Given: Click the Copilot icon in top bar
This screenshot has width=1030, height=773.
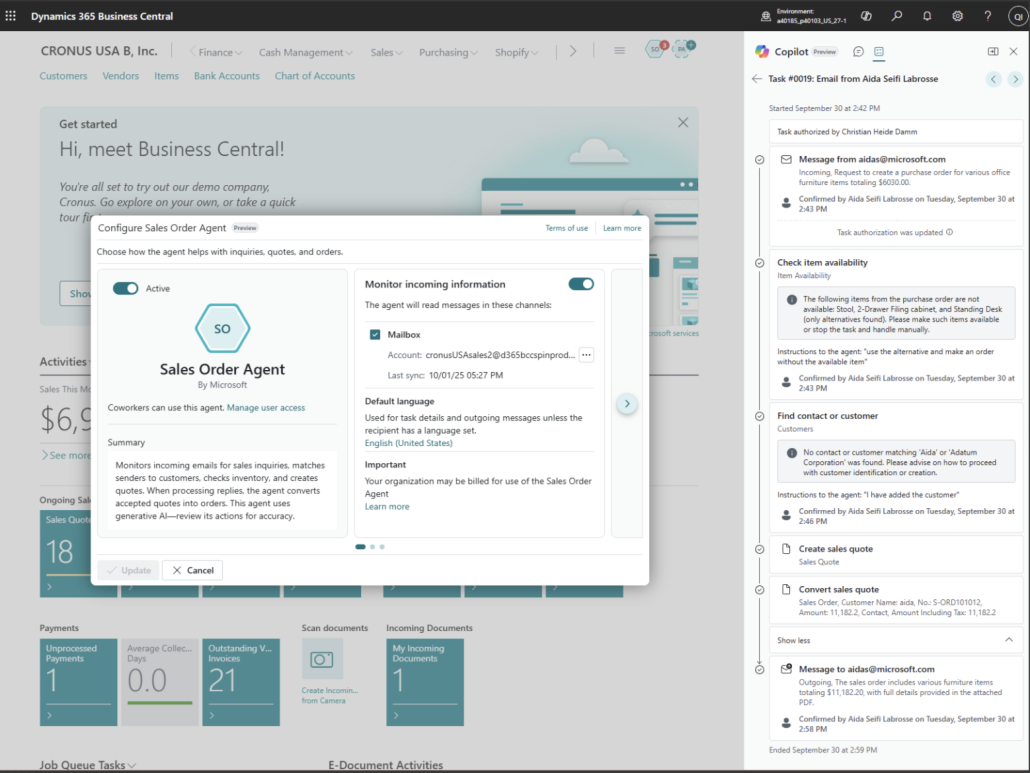Looking at the screenshot, I should [x=866, y=16].
